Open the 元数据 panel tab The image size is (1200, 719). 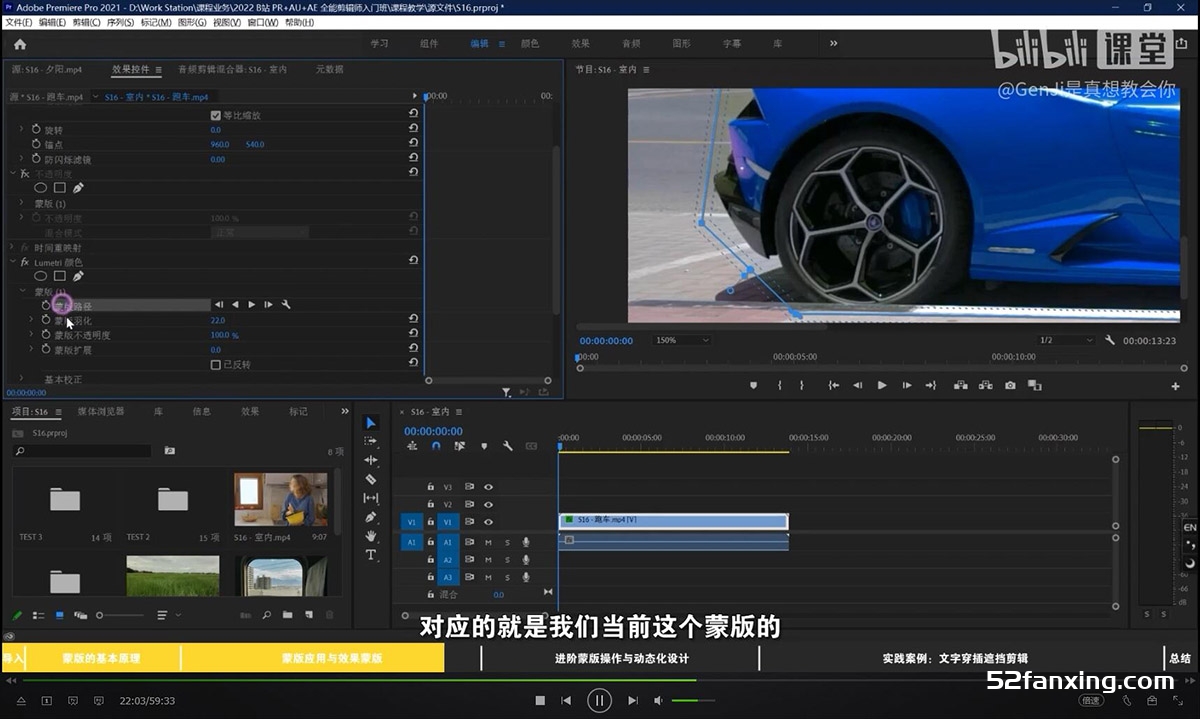329,70
